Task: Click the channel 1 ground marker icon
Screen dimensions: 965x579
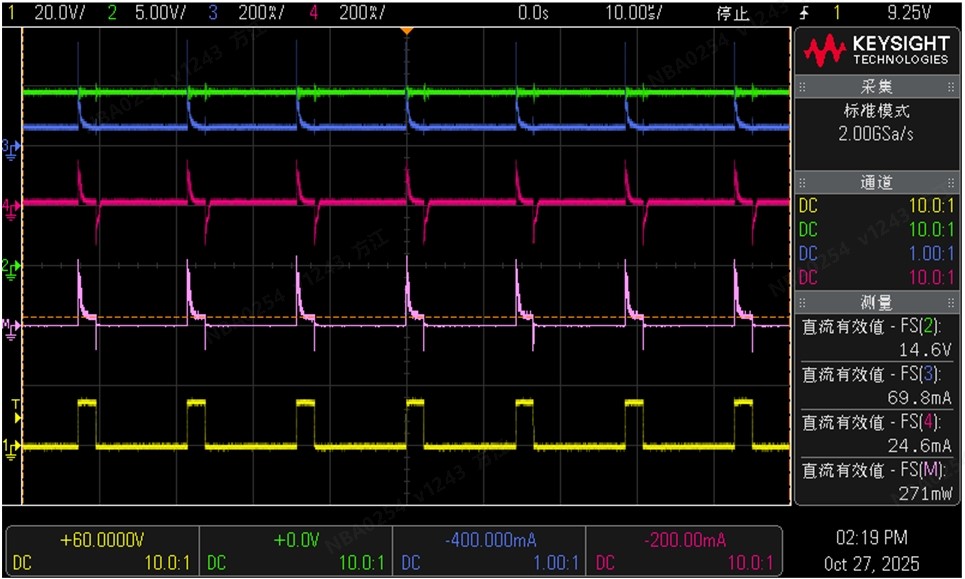Action: 11,447
